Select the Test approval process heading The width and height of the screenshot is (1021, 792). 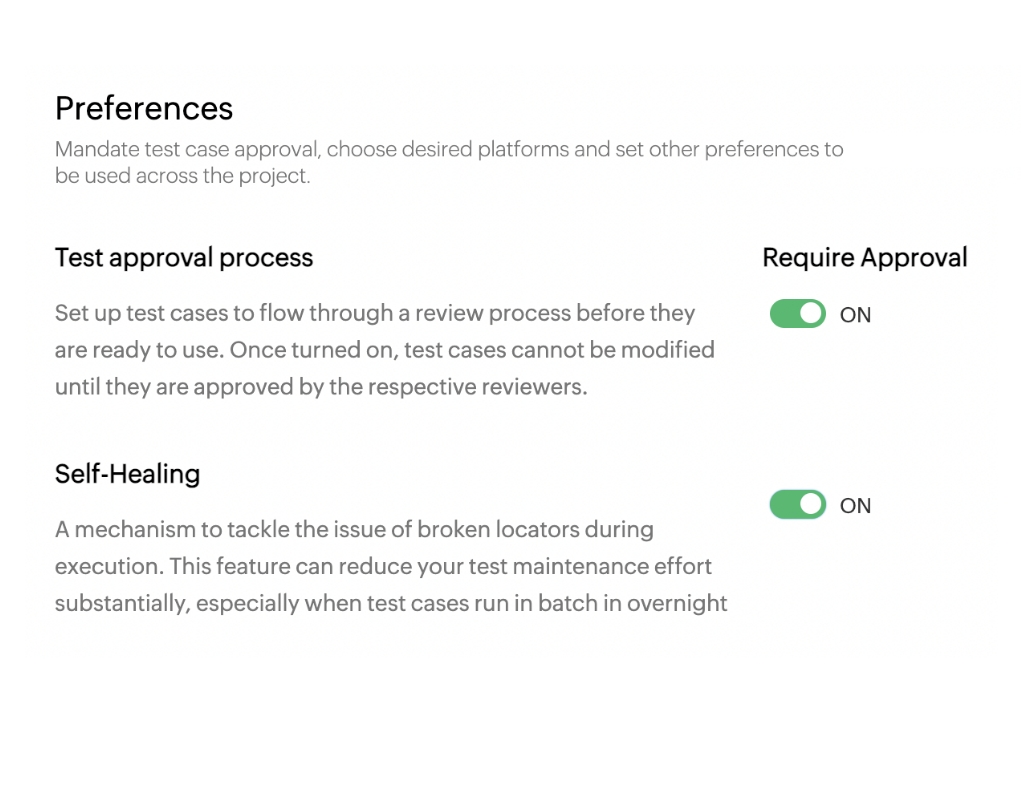(184, 258)
